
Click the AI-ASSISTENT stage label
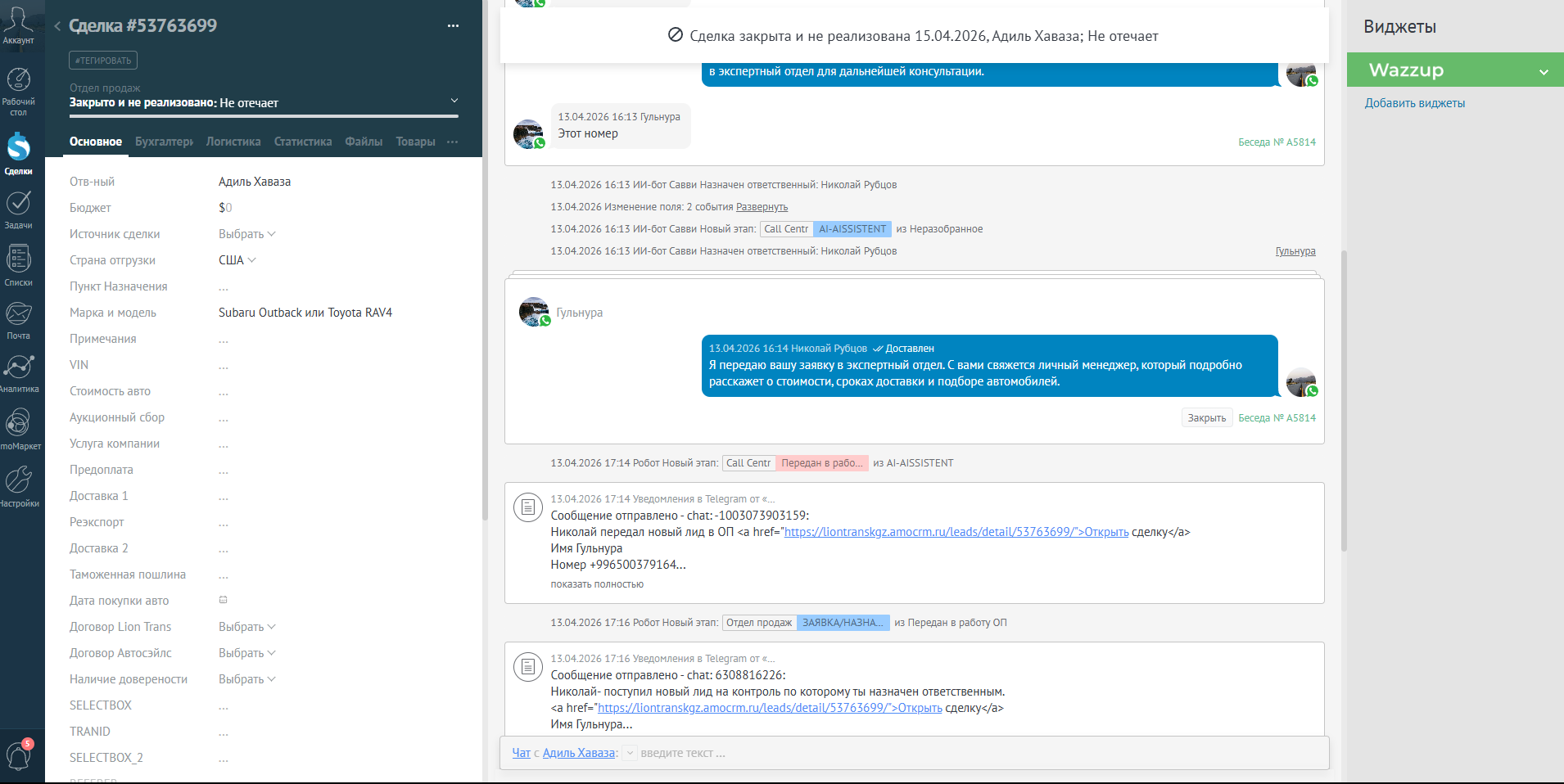(x=852, y=229)
